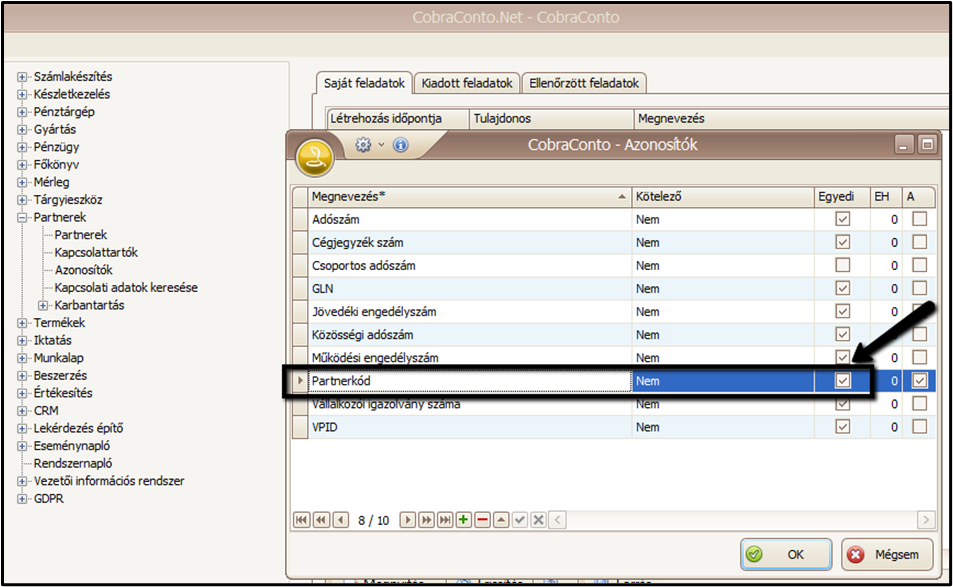Uncheck the A checkbox for Partnerkód
953x587 pixels.
[920, 380]
